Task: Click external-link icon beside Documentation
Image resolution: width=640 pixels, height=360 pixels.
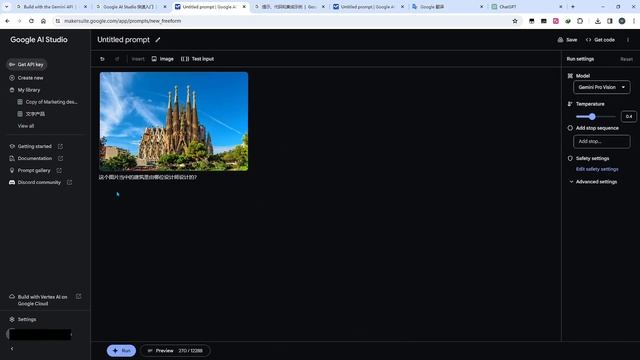Action: pos(60,158)
